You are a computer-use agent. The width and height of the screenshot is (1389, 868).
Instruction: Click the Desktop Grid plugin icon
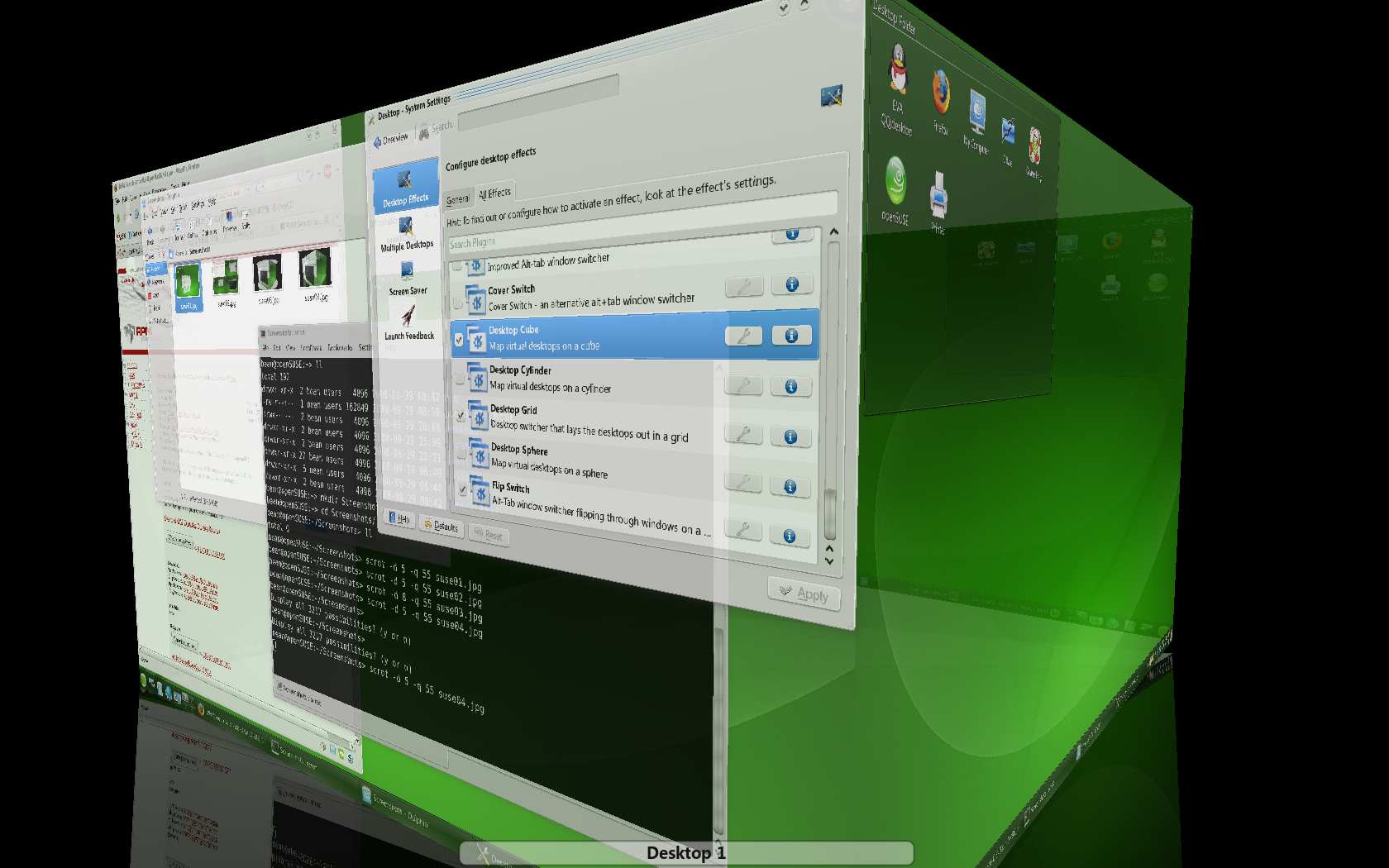477,417
